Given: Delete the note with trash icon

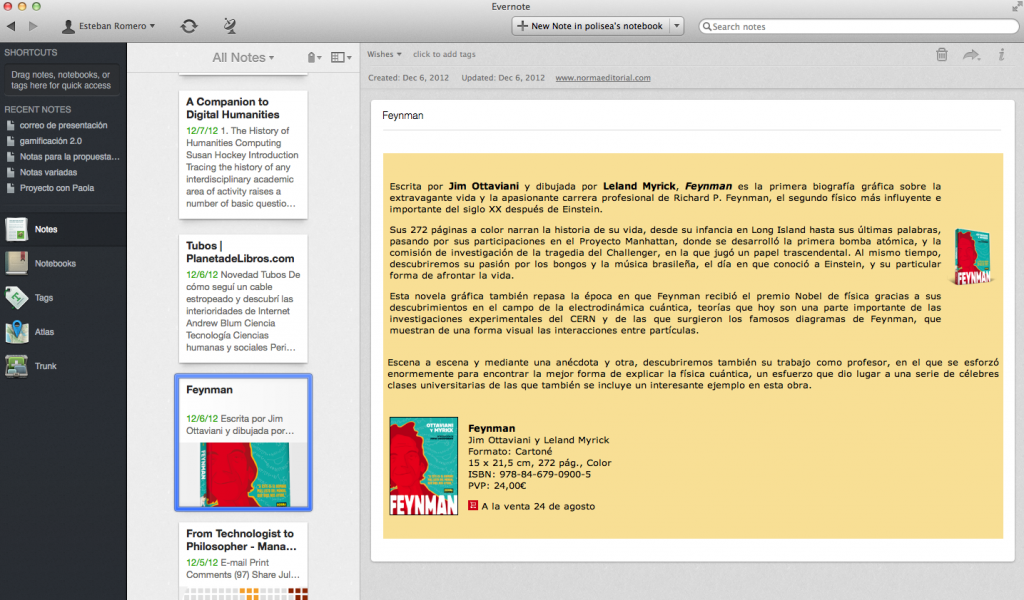Looking at the screenshot, I should pos(942,55).
